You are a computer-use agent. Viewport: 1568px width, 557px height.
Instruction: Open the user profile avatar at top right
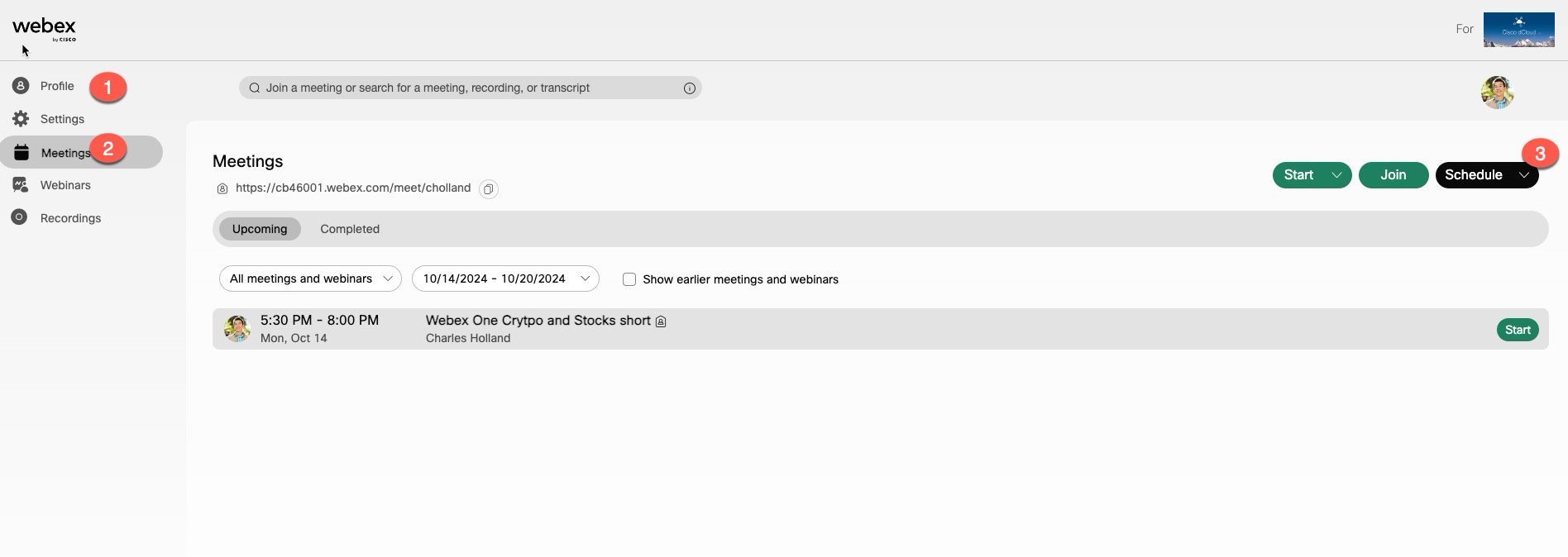pos(1497,93)
